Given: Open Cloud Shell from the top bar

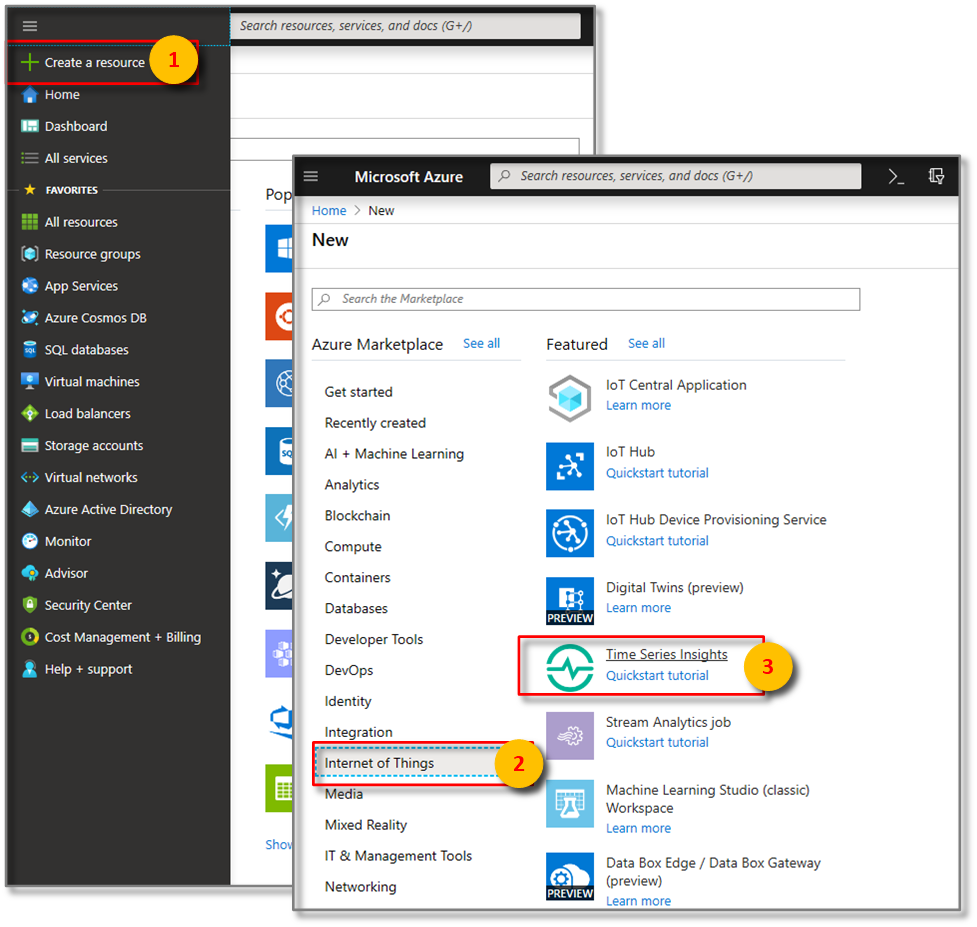Looking at the screenshot, I should pos(895,176).
